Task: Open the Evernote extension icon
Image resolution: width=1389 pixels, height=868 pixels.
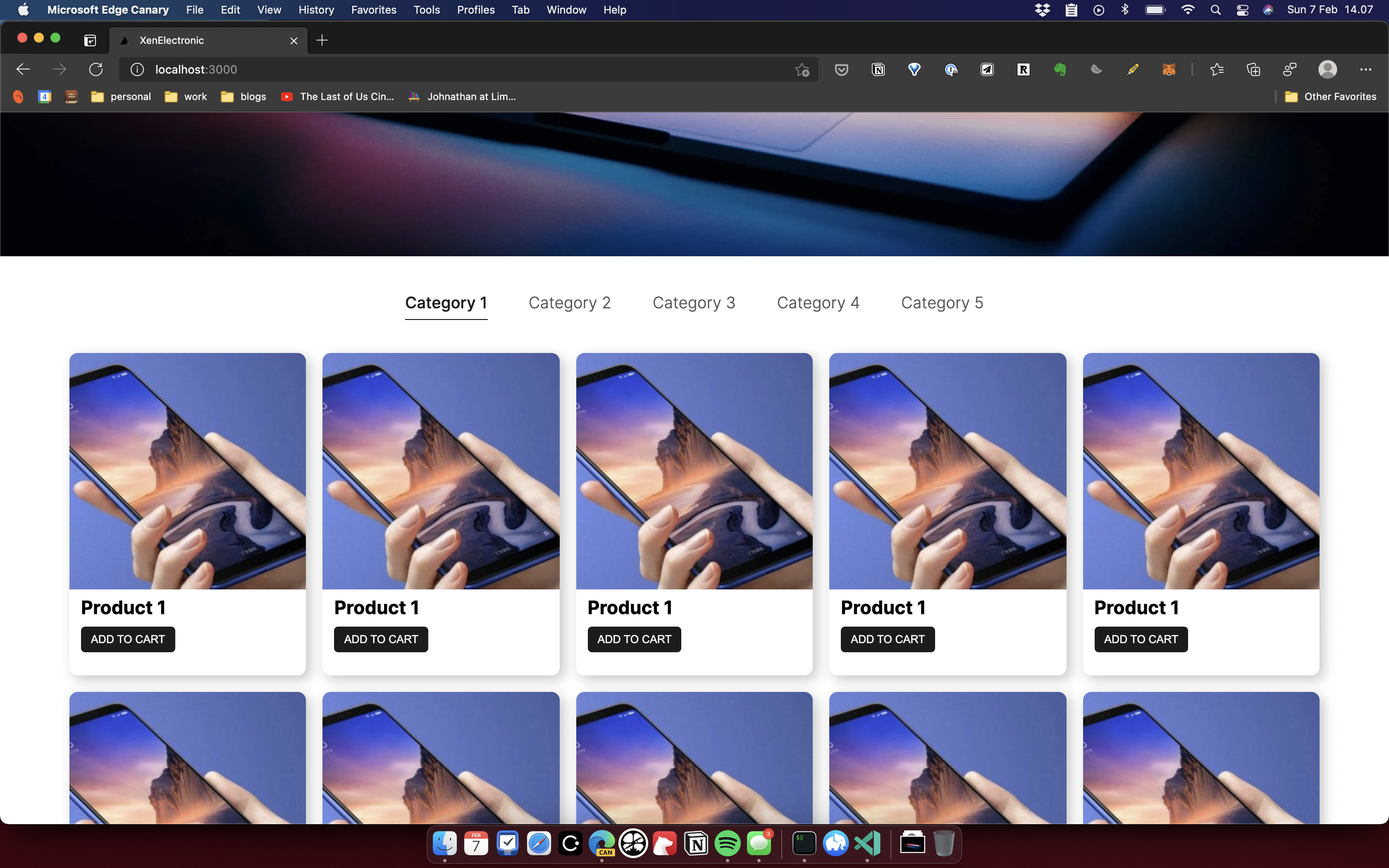Action: (1060, 69)
